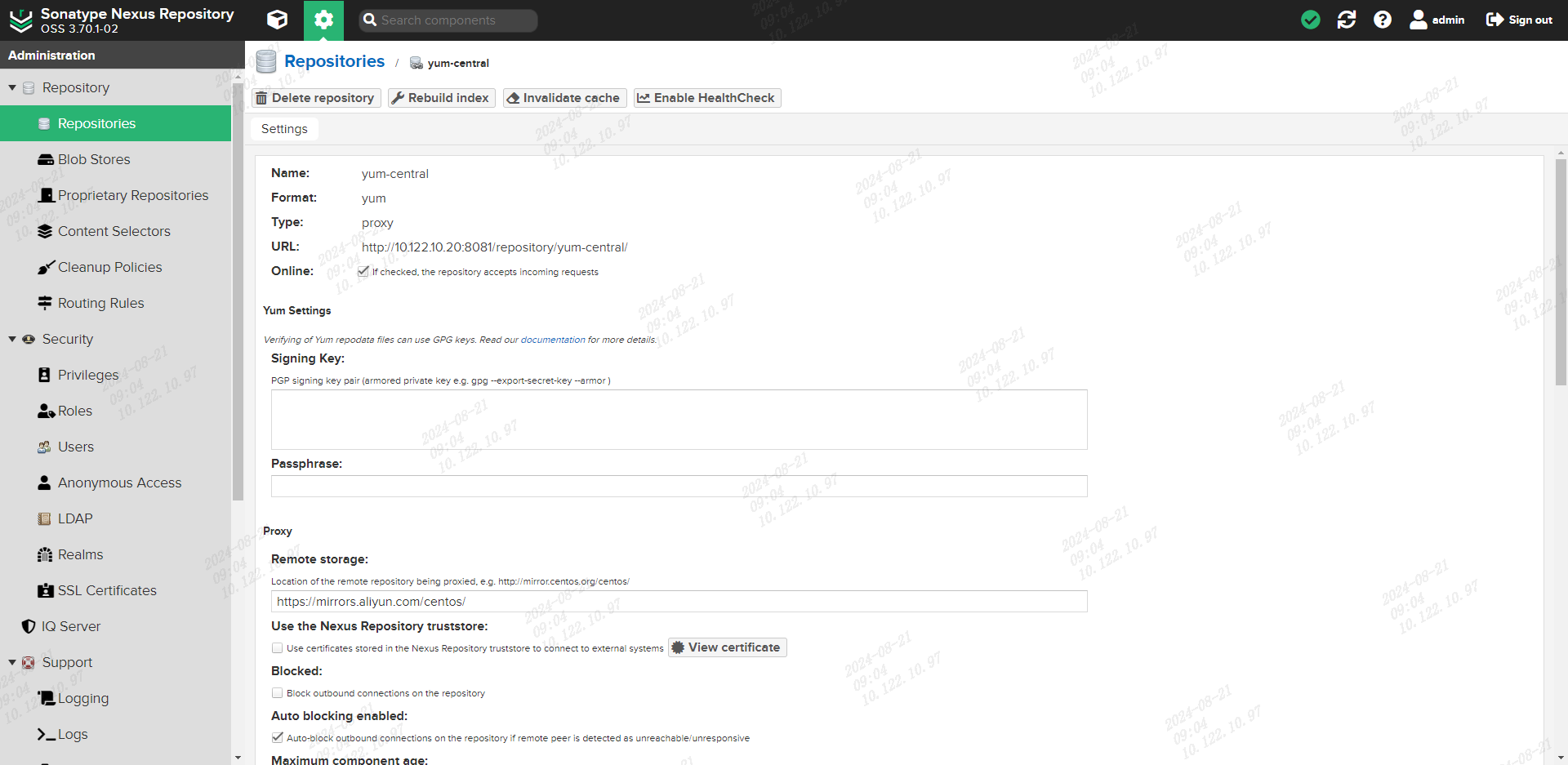Viewport: 1568px width, 765px height.
Task: Enable Use Nexus Repository truststore checkbox
Action: pyautogui.click(x=278, y=648)
